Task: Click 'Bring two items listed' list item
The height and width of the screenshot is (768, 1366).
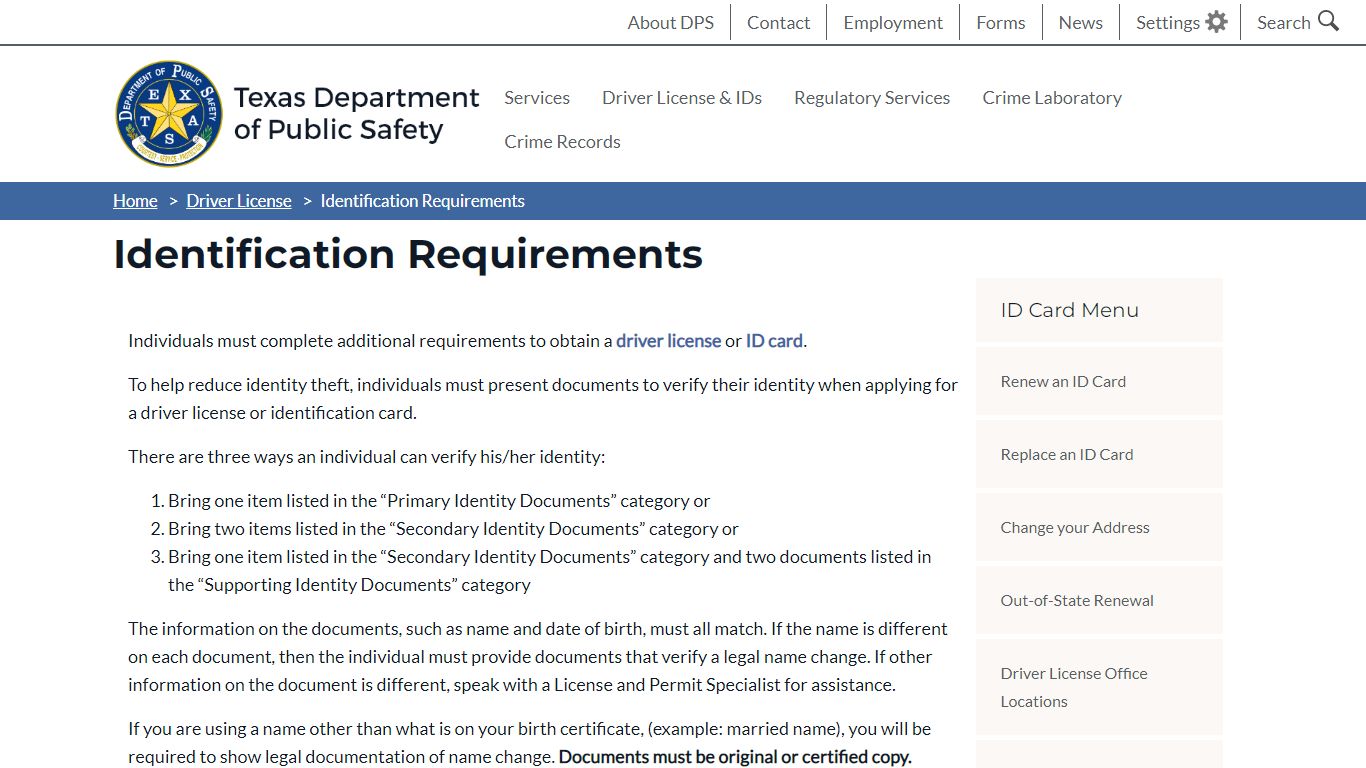Action: [453, 528]
